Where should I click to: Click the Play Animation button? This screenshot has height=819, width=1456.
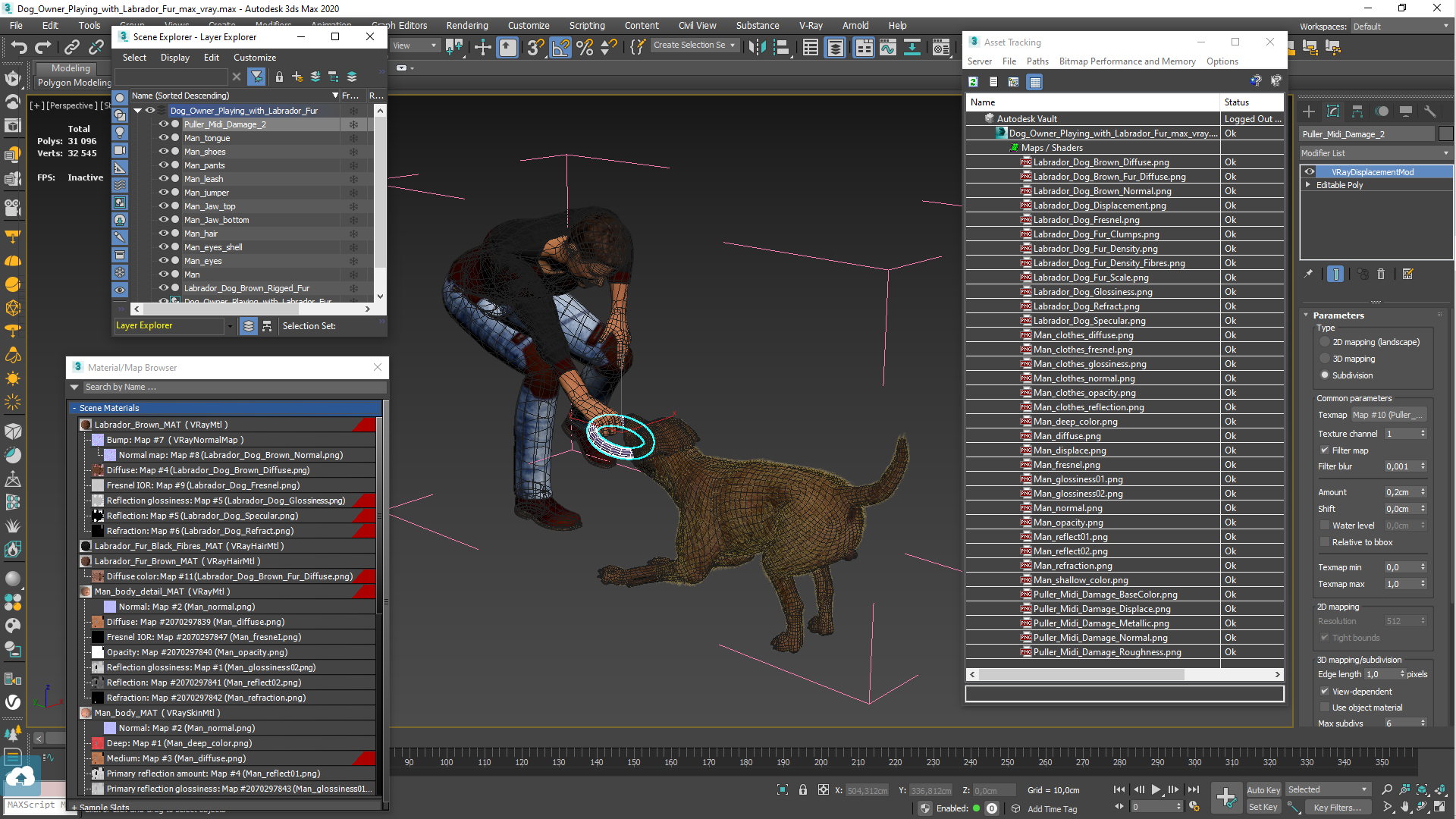1156,789
